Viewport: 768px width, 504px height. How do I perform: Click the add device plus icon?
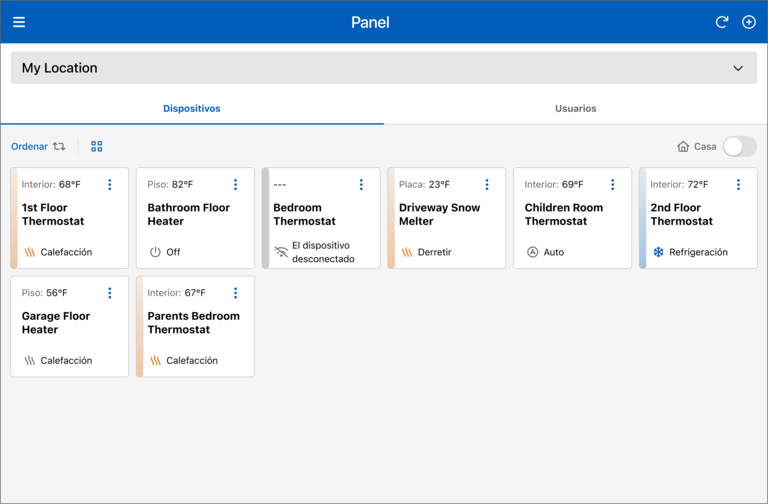(749, 22)
